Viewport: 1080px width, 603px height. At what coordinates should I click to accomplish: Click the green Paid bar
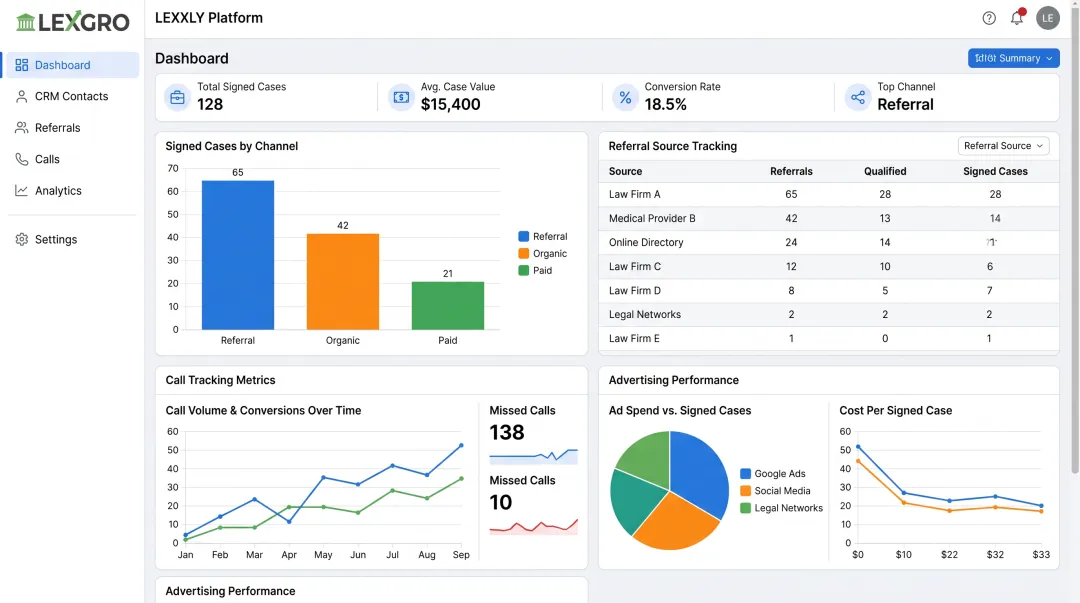[x=448, y=305]
